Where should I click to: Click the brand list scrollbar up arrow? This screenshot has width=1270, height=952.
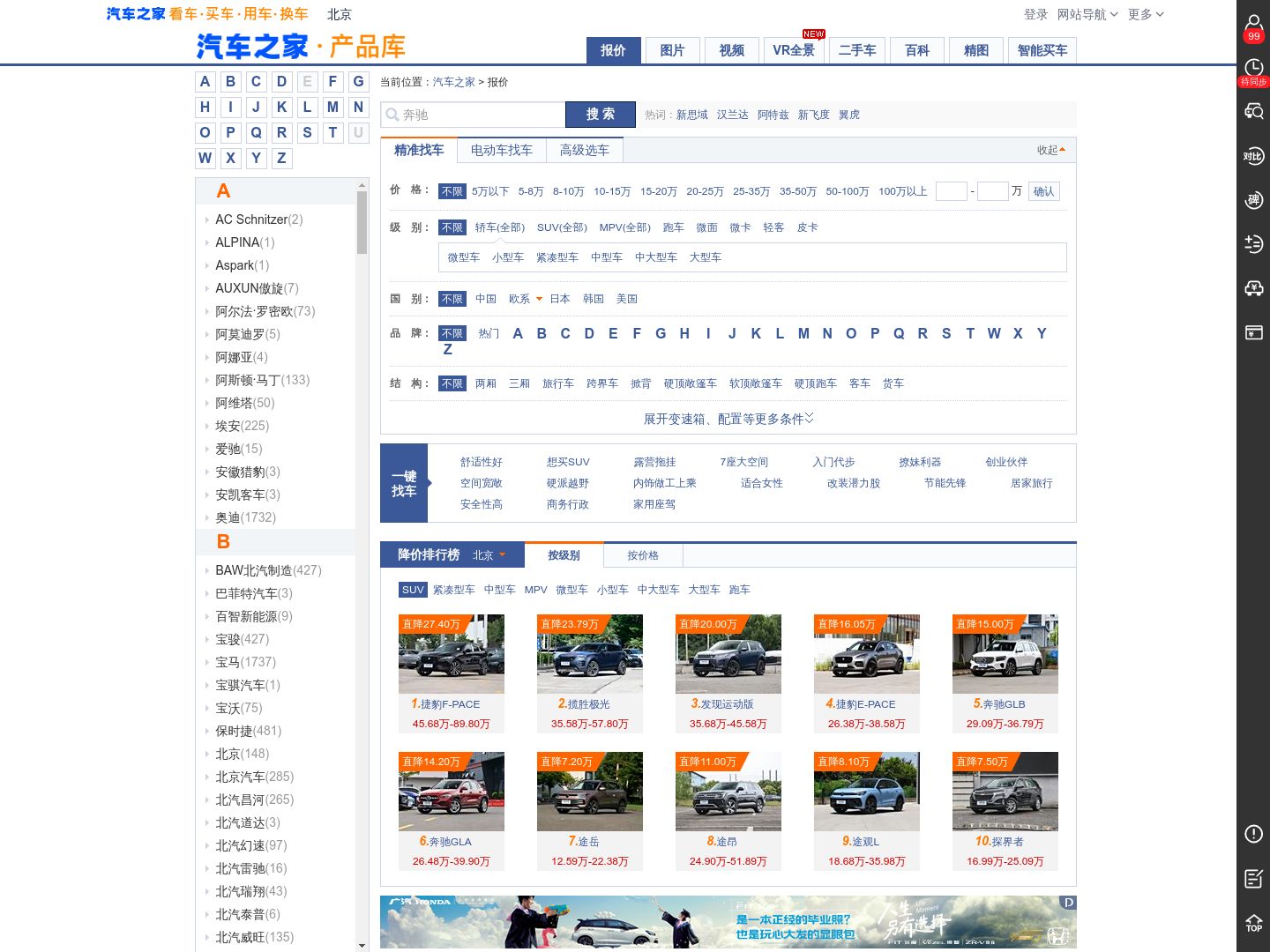tap(362, 184)
